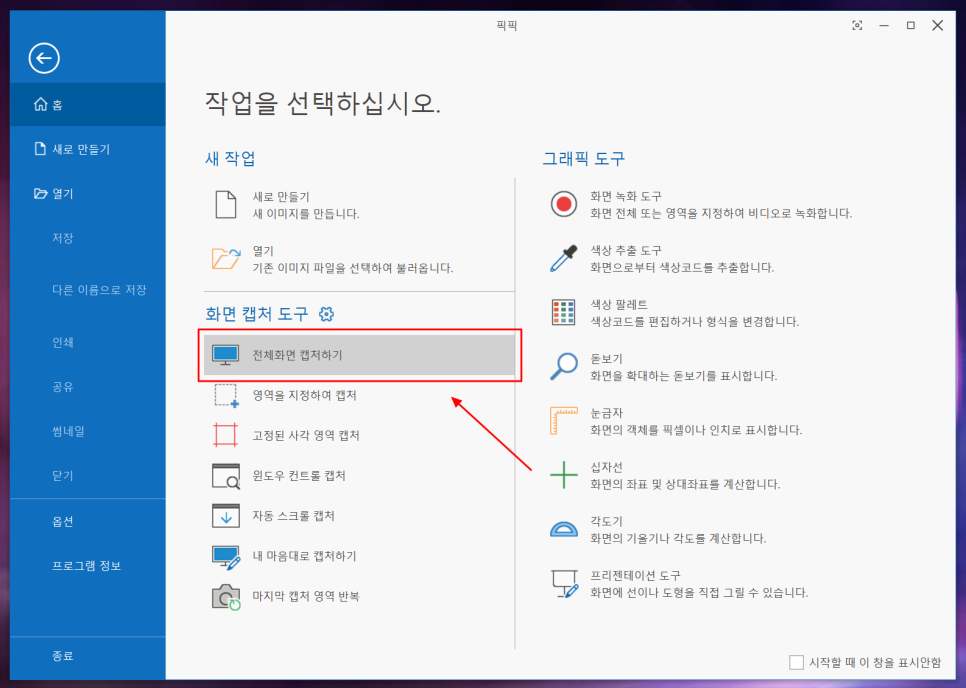
Task: Click 영역을 지정하여 캡처 label
Action: coord(304,395)
